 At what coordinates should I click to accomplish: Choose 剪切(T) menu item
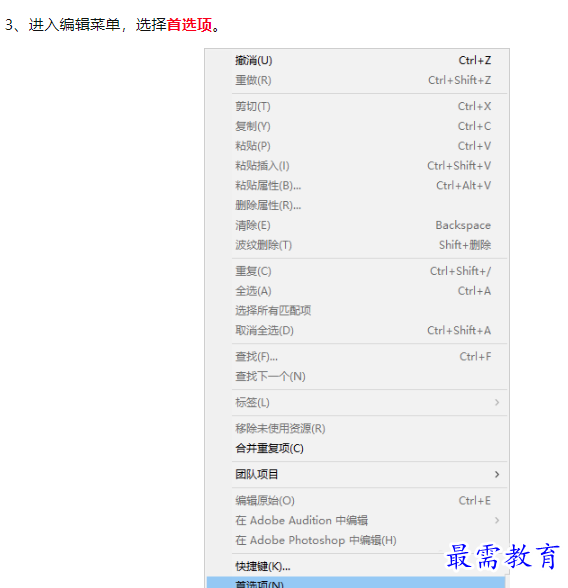pyautogui.click(x=356, y=106)
